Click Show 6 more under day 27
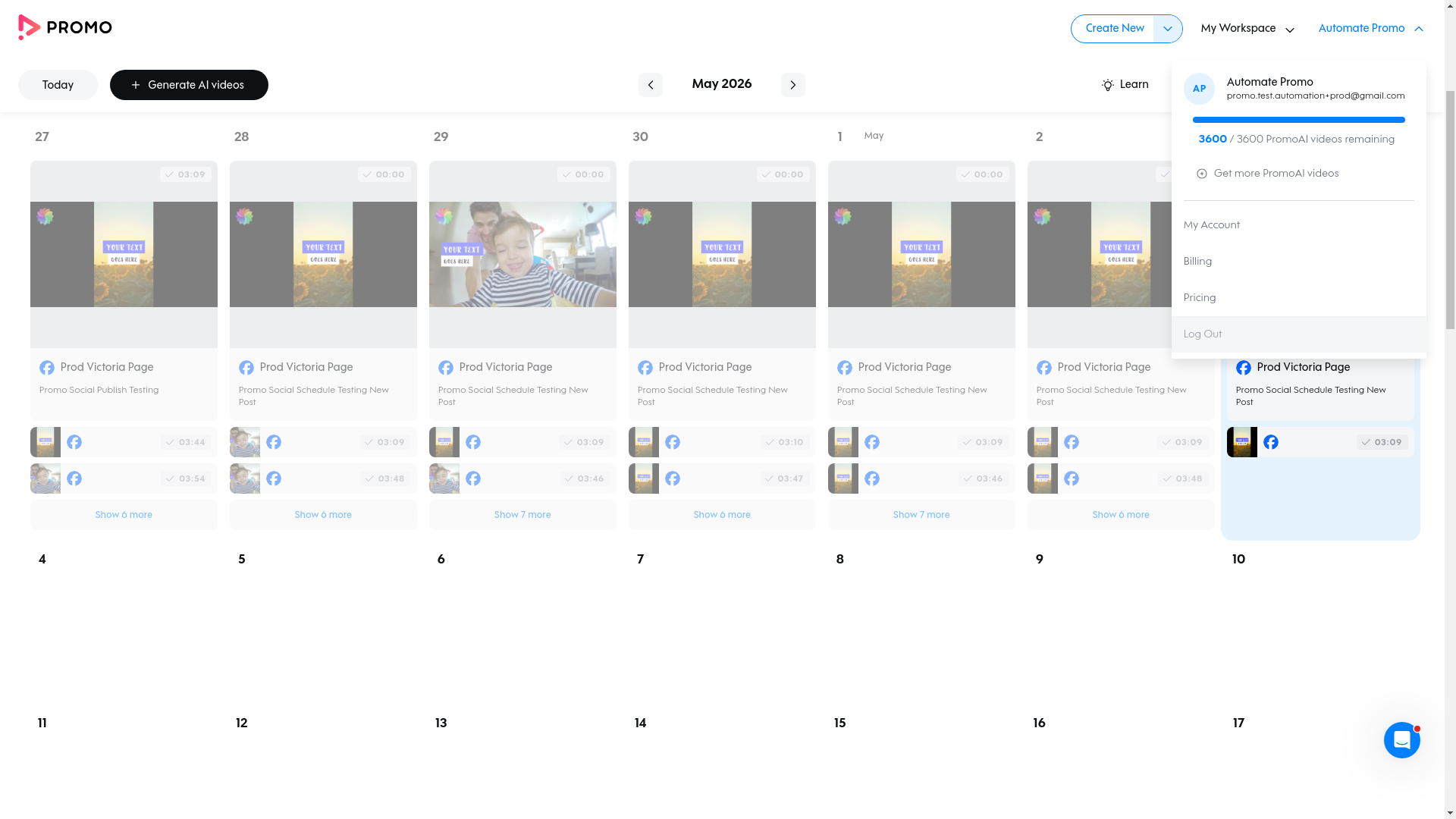The height and width of the screenshot is (819, 1456). point(124,515)
